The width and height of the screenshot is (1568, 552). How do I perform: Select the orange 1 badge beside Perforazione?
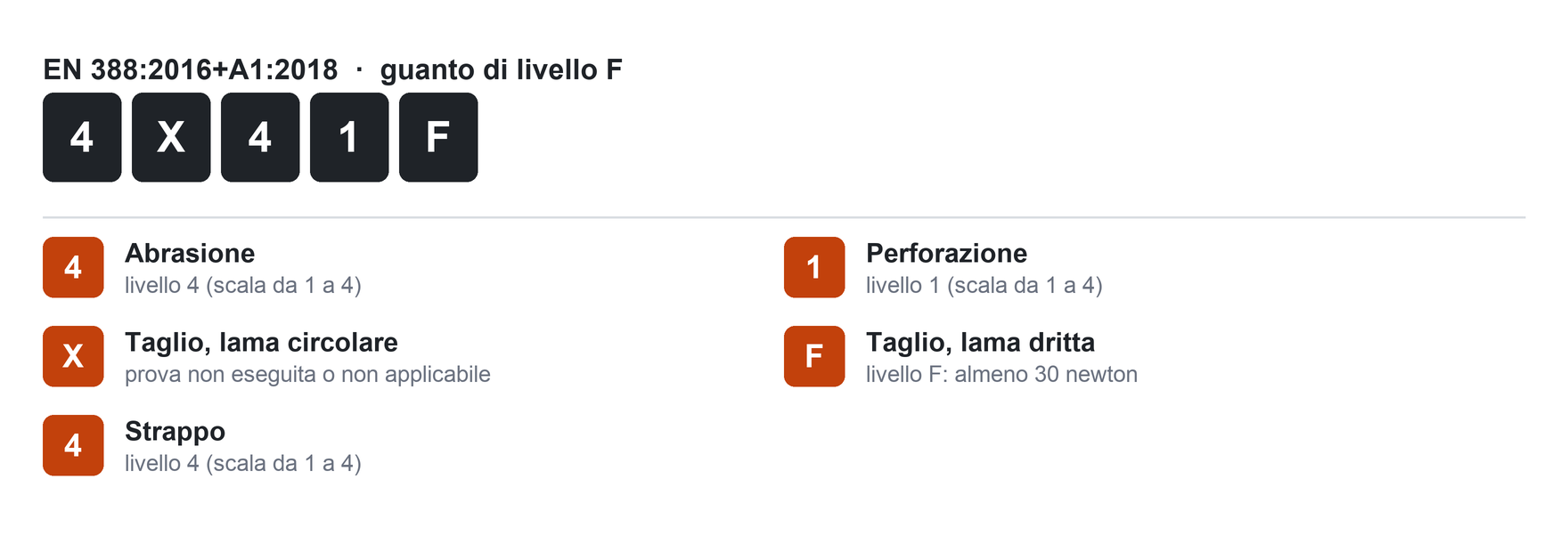coord(814,267)
